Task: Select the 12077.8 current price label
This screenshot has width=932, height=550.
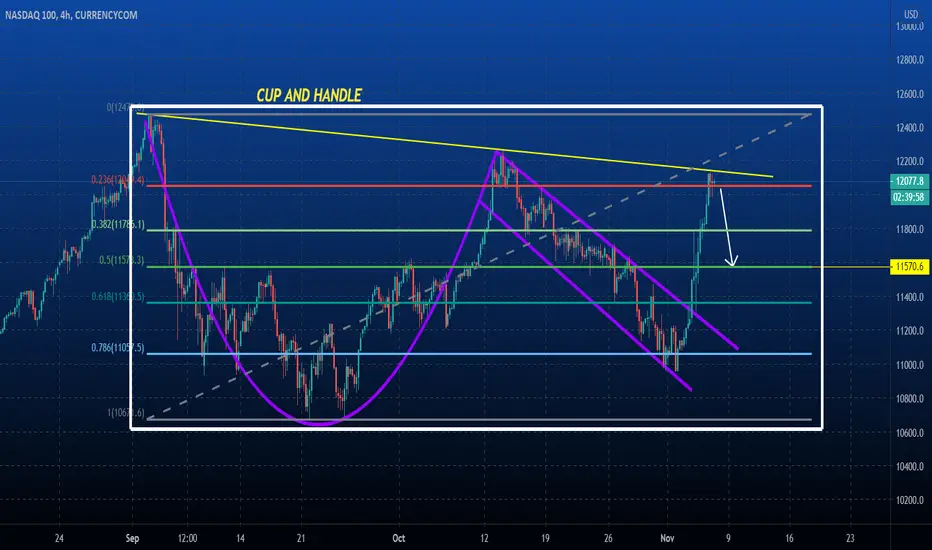Action: [909, 181]
